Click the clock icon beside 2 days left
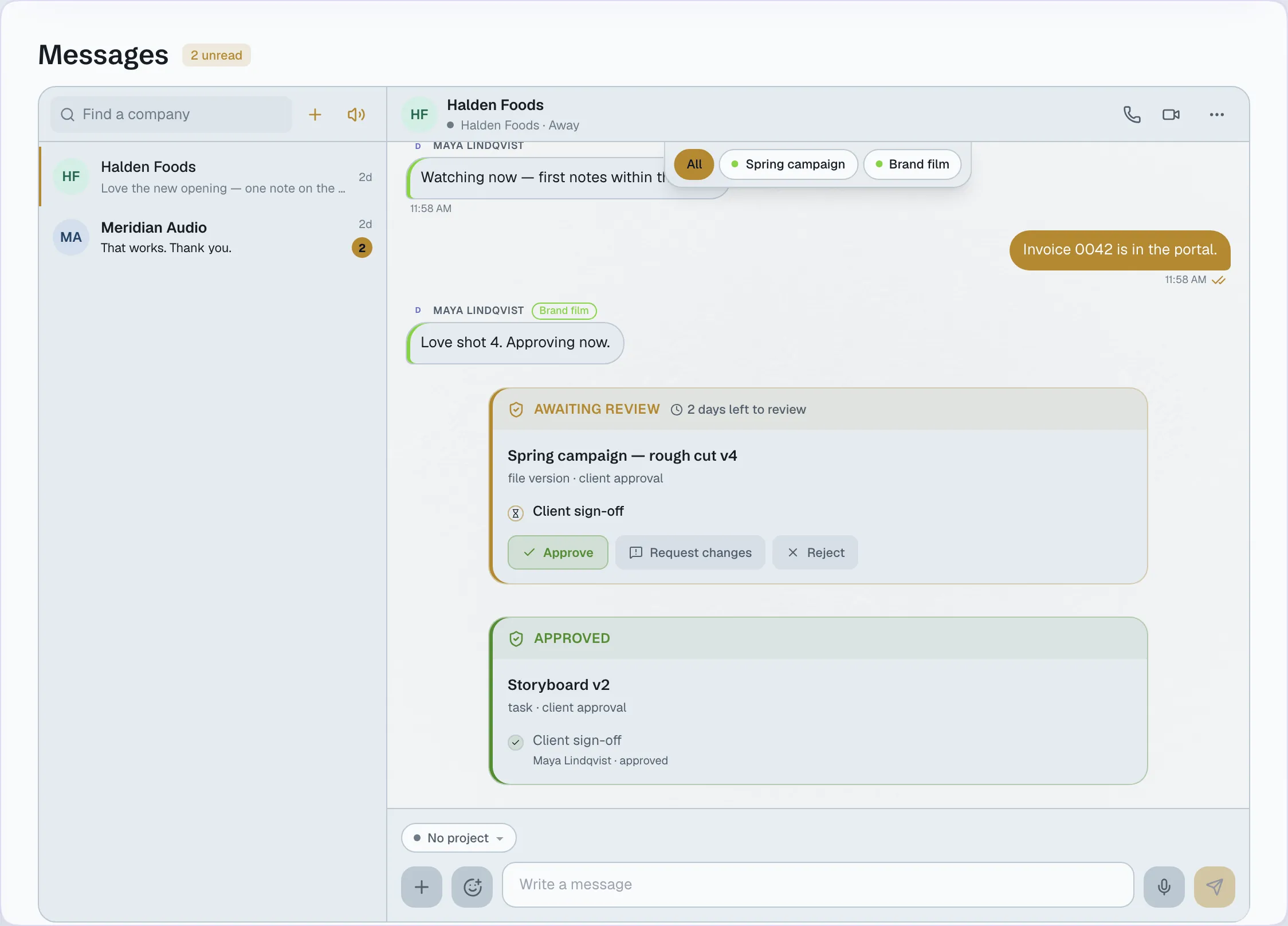 coord(677,410)
